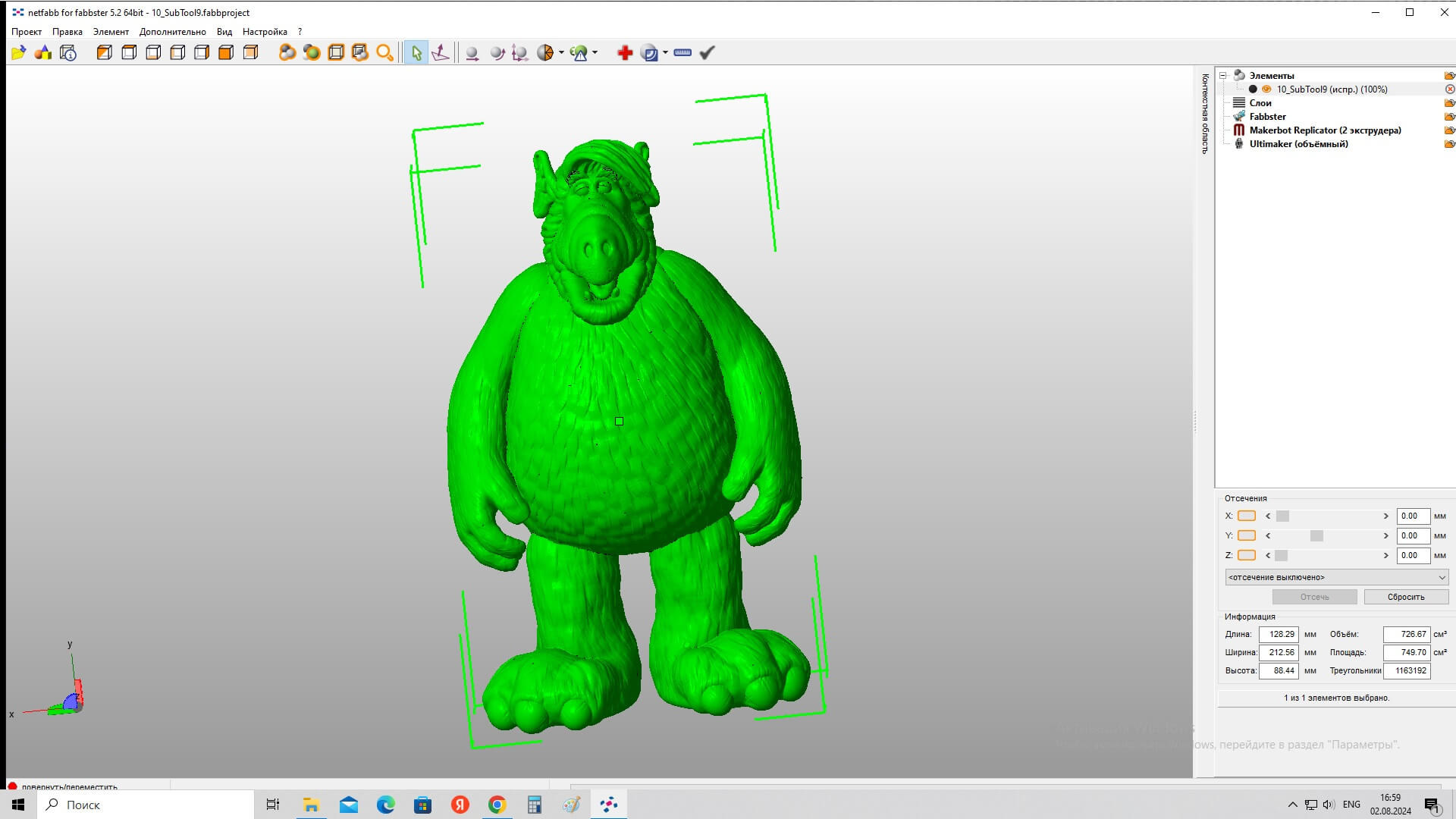The width and height of the screenshot is (1456, 819).
Task: Click the magnifier zoom icon in toolbar
Action: [x=384, y=52]
